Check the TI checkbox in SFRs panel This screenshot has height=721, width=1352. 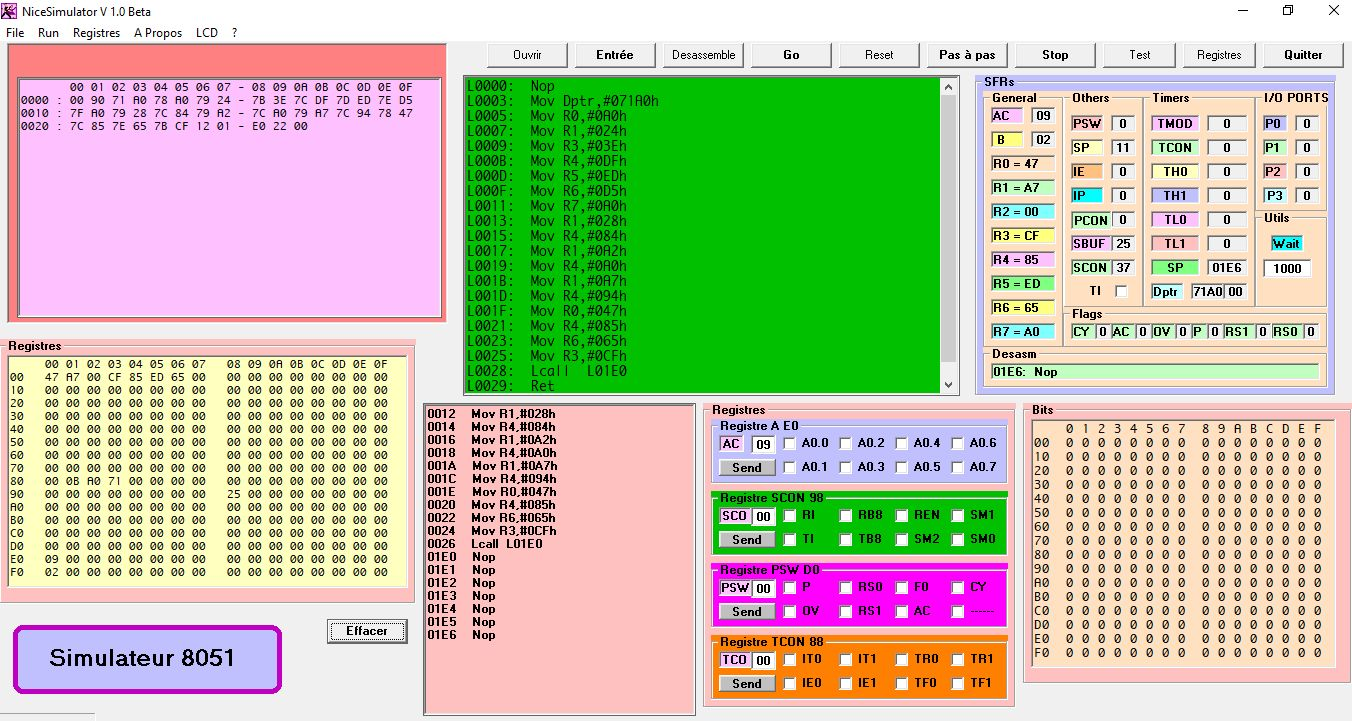pyautogui.click(x=1121, y=291)
